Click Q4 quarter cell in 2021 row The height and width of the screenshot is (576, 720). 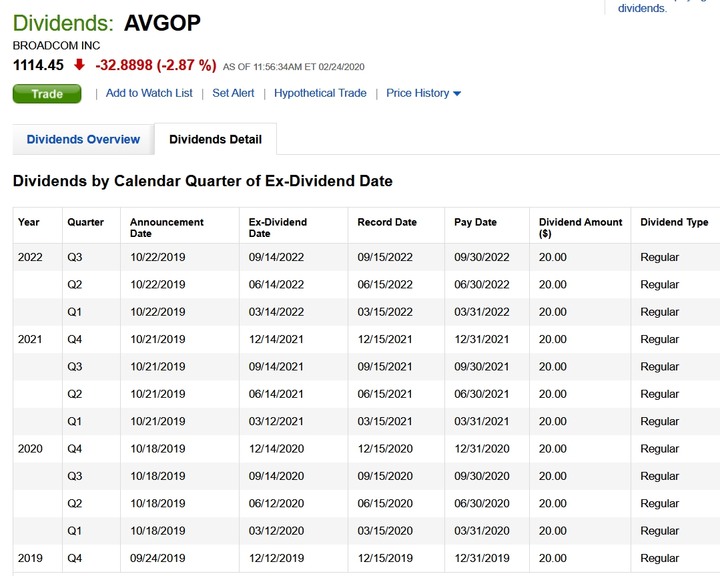pyautogui.click(x=74, y=339)
